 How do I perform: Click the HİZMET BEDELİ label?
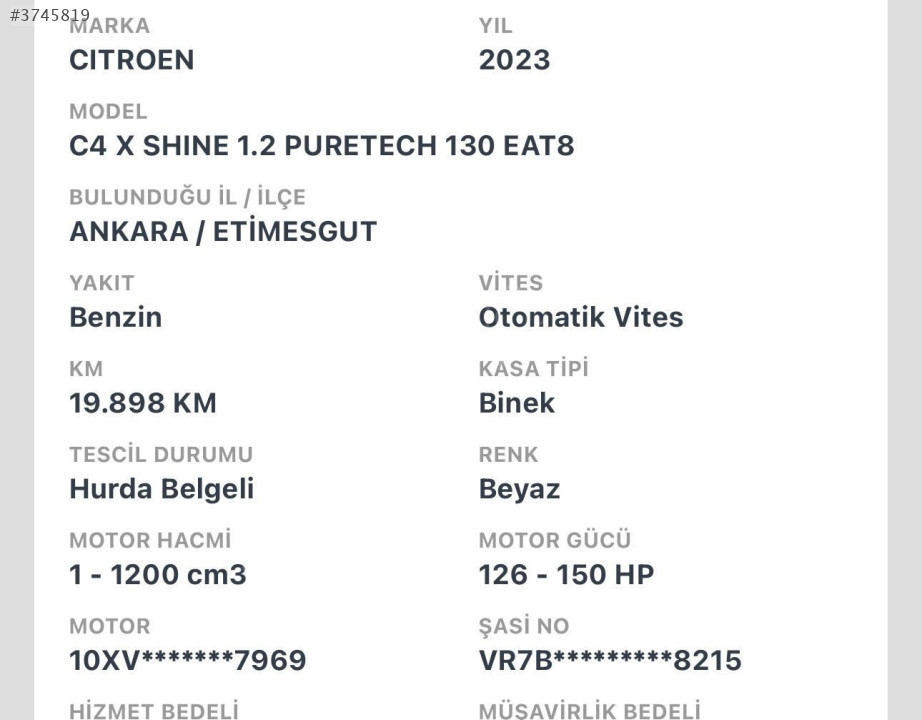click(154, 711)
